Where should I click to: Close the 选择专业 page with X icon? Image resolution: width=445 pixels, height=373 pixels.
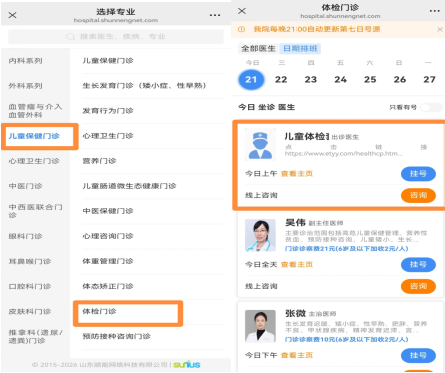pyautogui.click(x=12, y=15)
